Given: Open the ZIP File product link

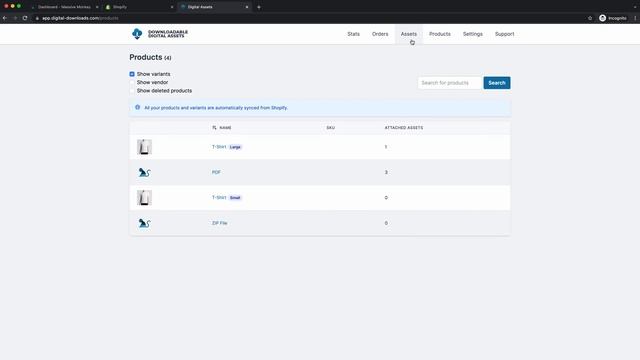Looking at the screenshot, I should pyautogui.click(x=220, y=223).
